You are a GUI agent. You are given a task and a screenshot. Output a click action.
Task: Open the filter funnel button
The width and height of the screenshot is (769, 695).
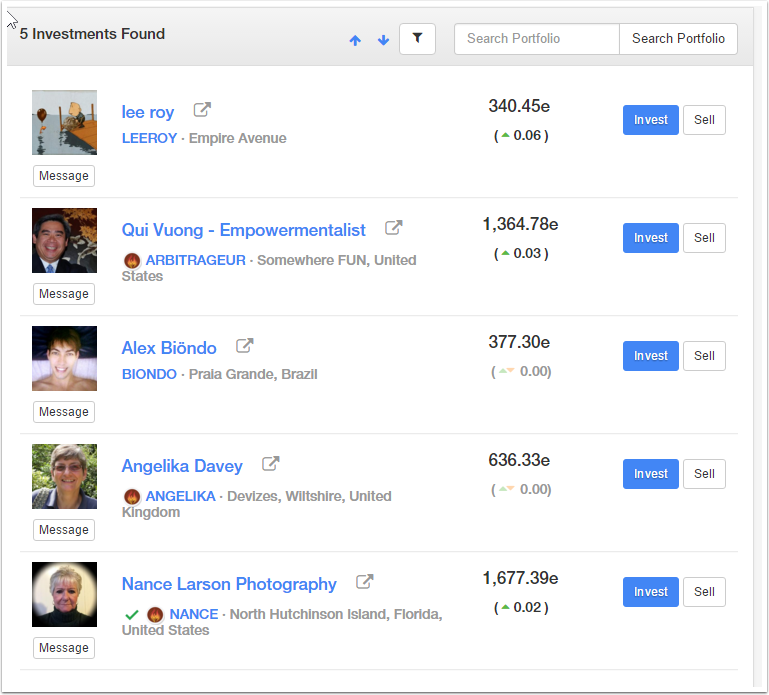tap(417, 39)
